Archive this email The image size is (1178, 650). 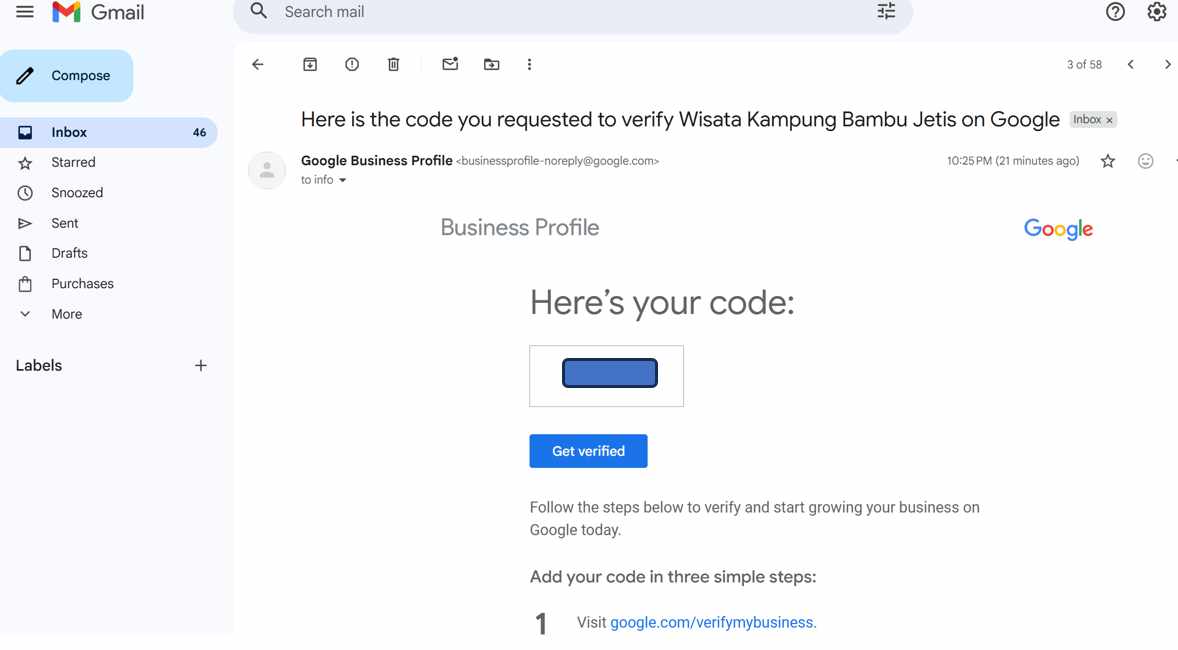point(310,63)
